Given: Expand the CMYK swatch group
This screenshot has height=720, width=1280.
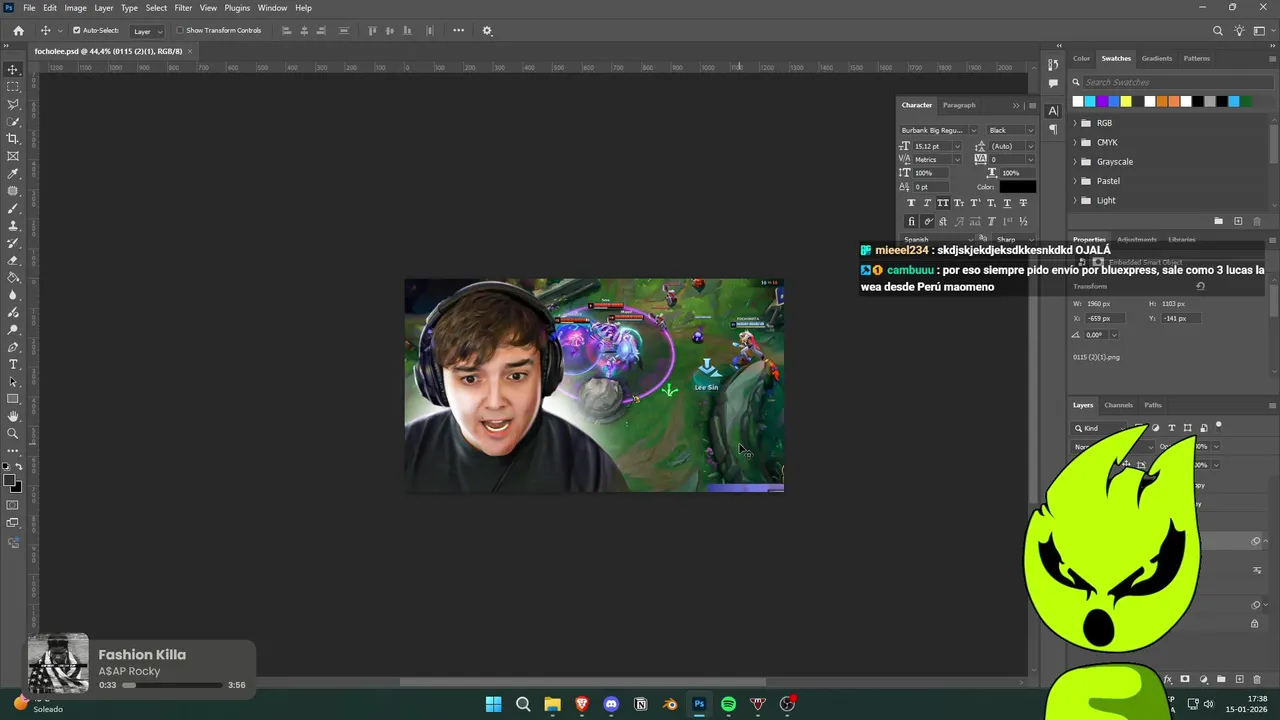Looking at the screenshot, I should tap(1075, 142).
